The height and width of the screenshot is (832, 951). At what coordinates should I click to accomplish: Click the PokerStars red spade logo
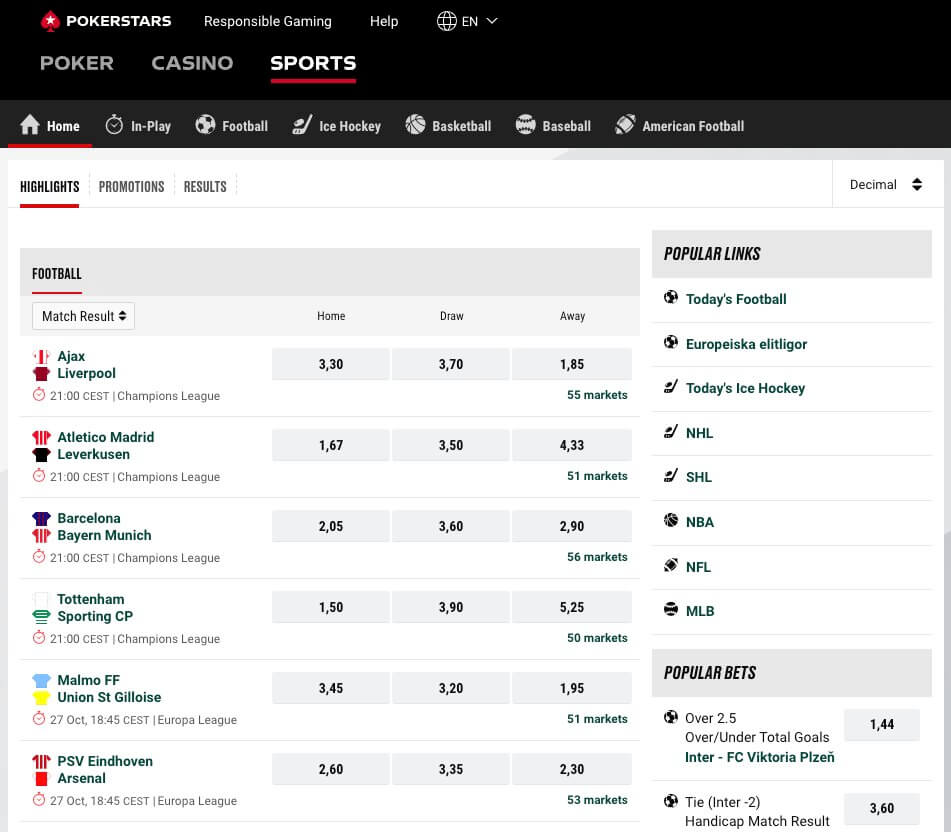(50, 21)
